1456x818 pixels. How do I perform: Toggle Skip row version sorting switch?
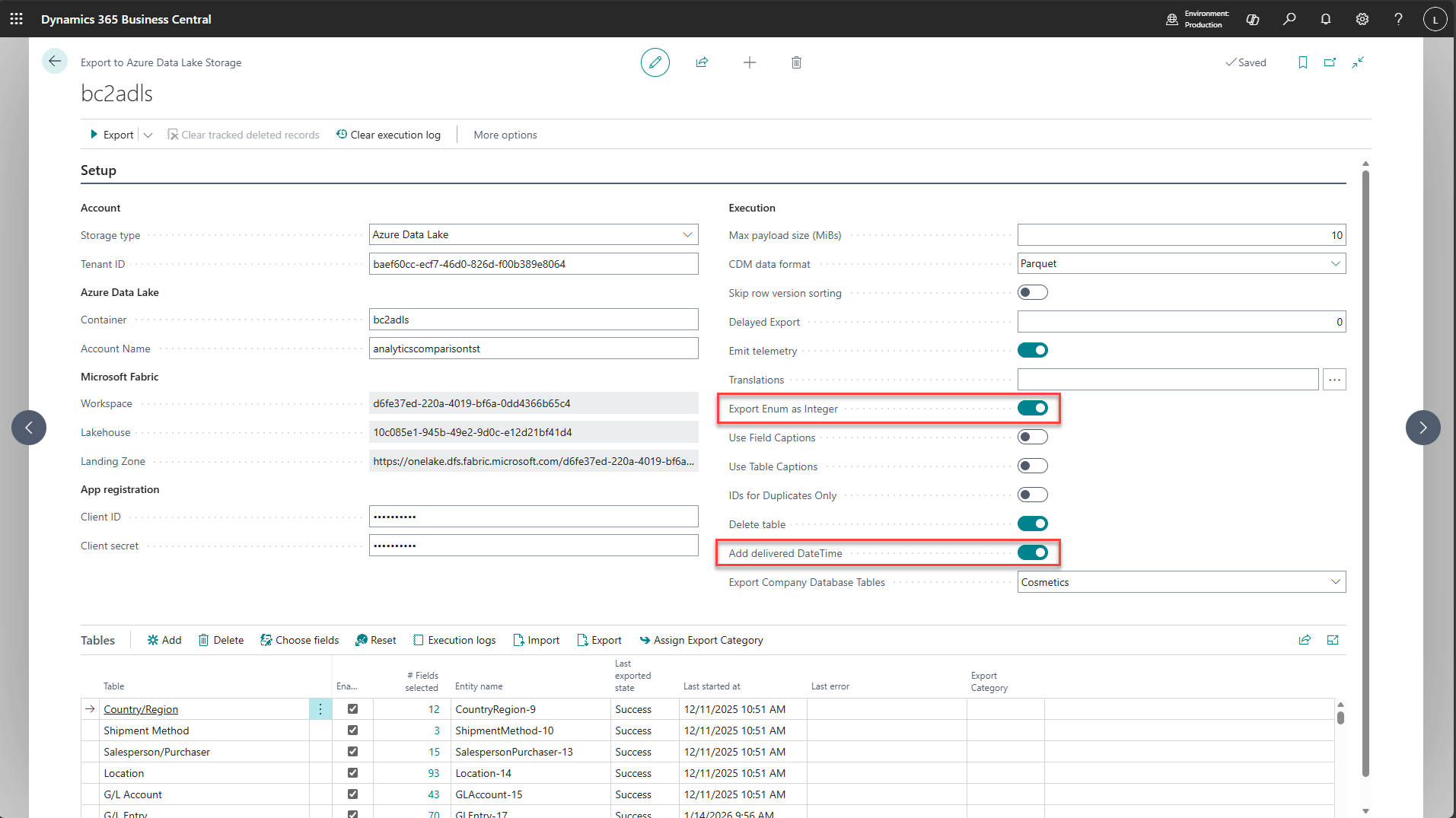tap(1032, 293)
